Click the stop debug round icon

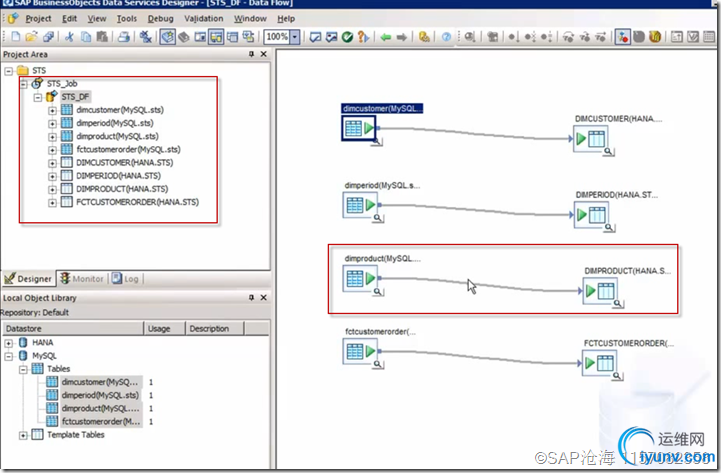[638, 37]
